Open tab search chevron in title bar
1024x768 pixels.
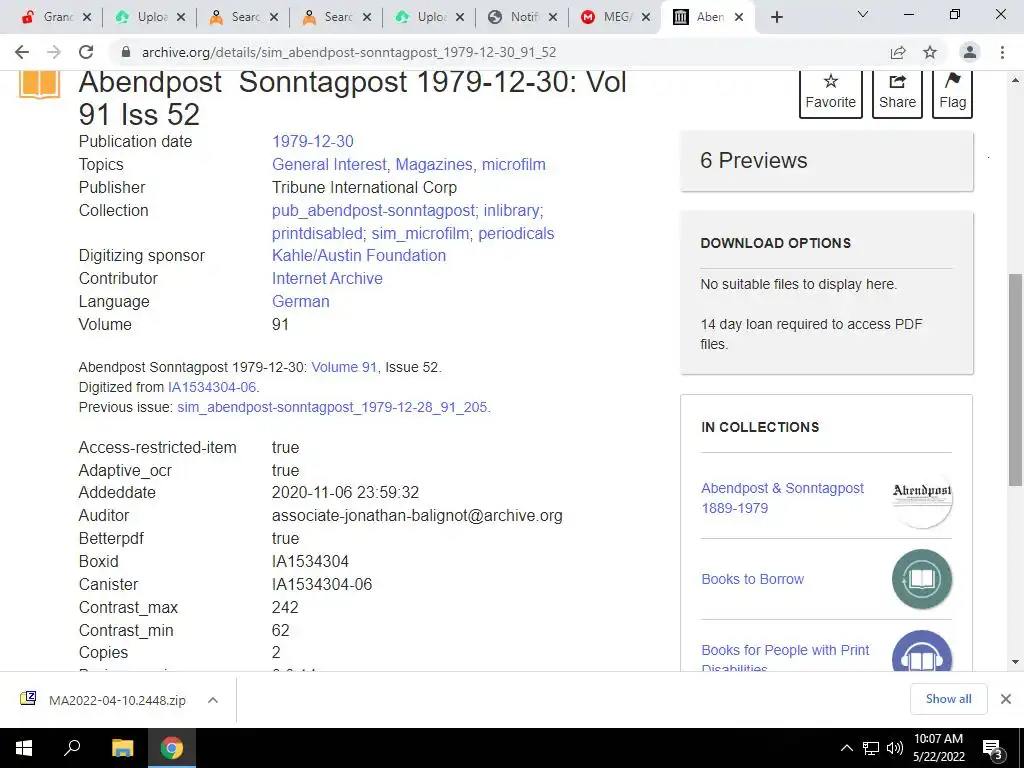pyautogui.click(x=863, y=14)
